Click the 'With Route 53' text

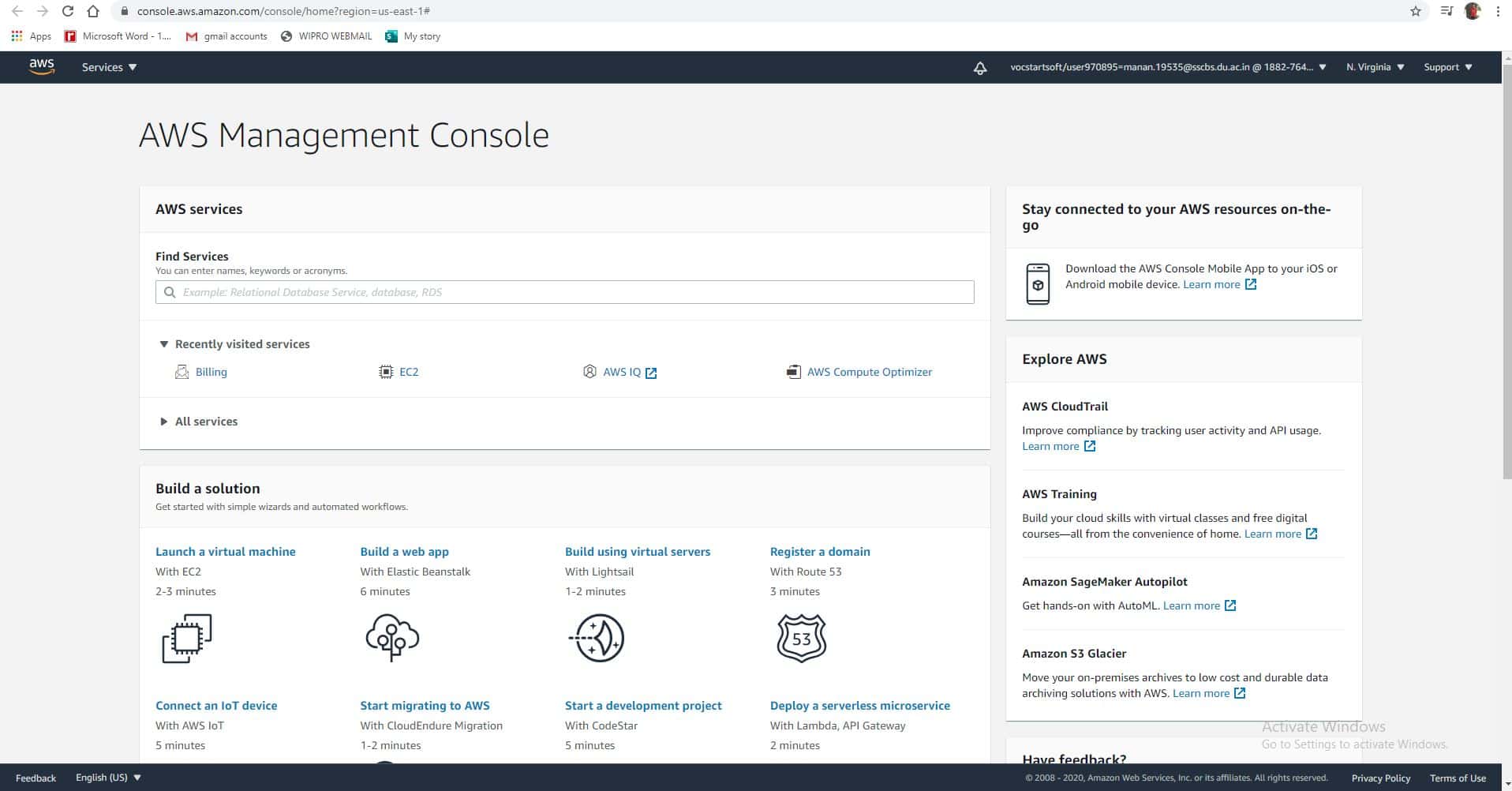[x=806, y=572]
